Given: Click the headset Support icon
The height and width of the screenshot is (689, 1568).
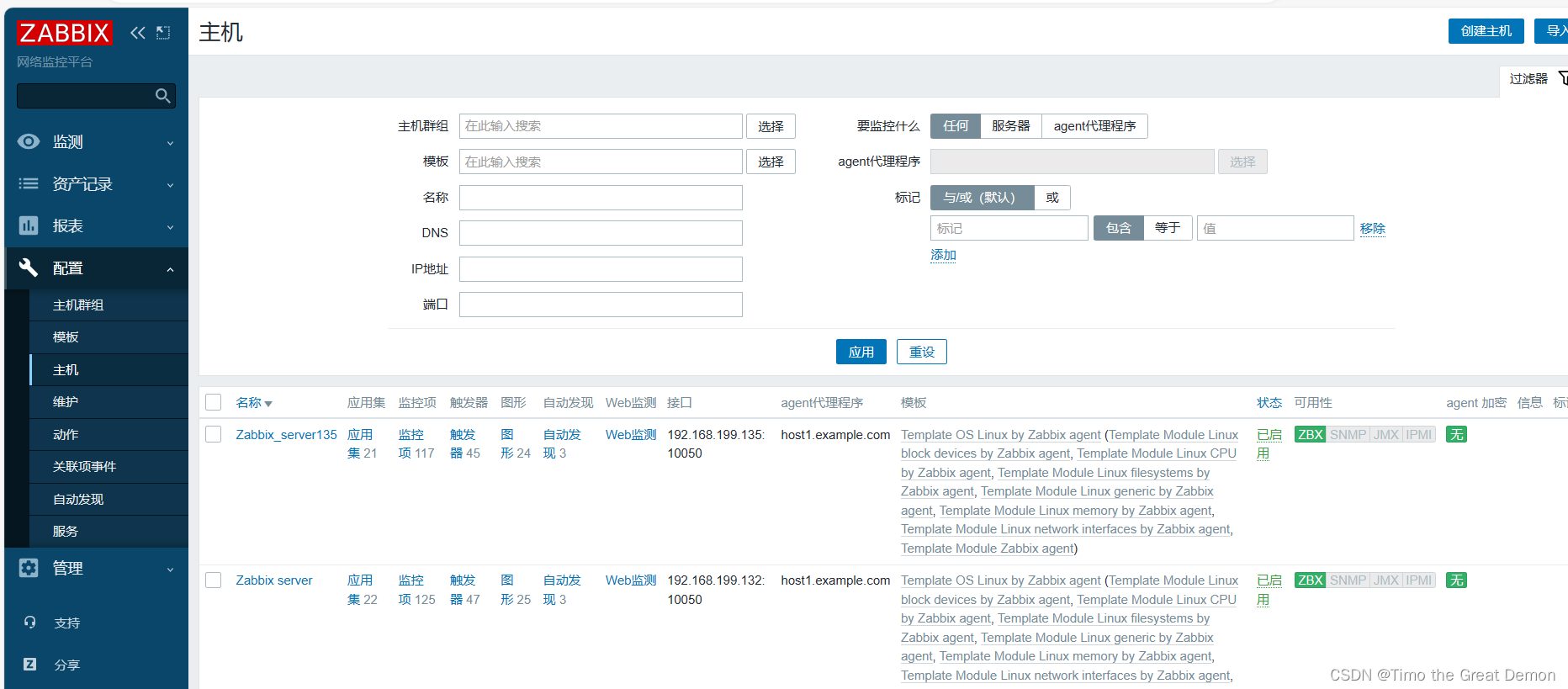Looking at the screenshot, I should [30, 623].
